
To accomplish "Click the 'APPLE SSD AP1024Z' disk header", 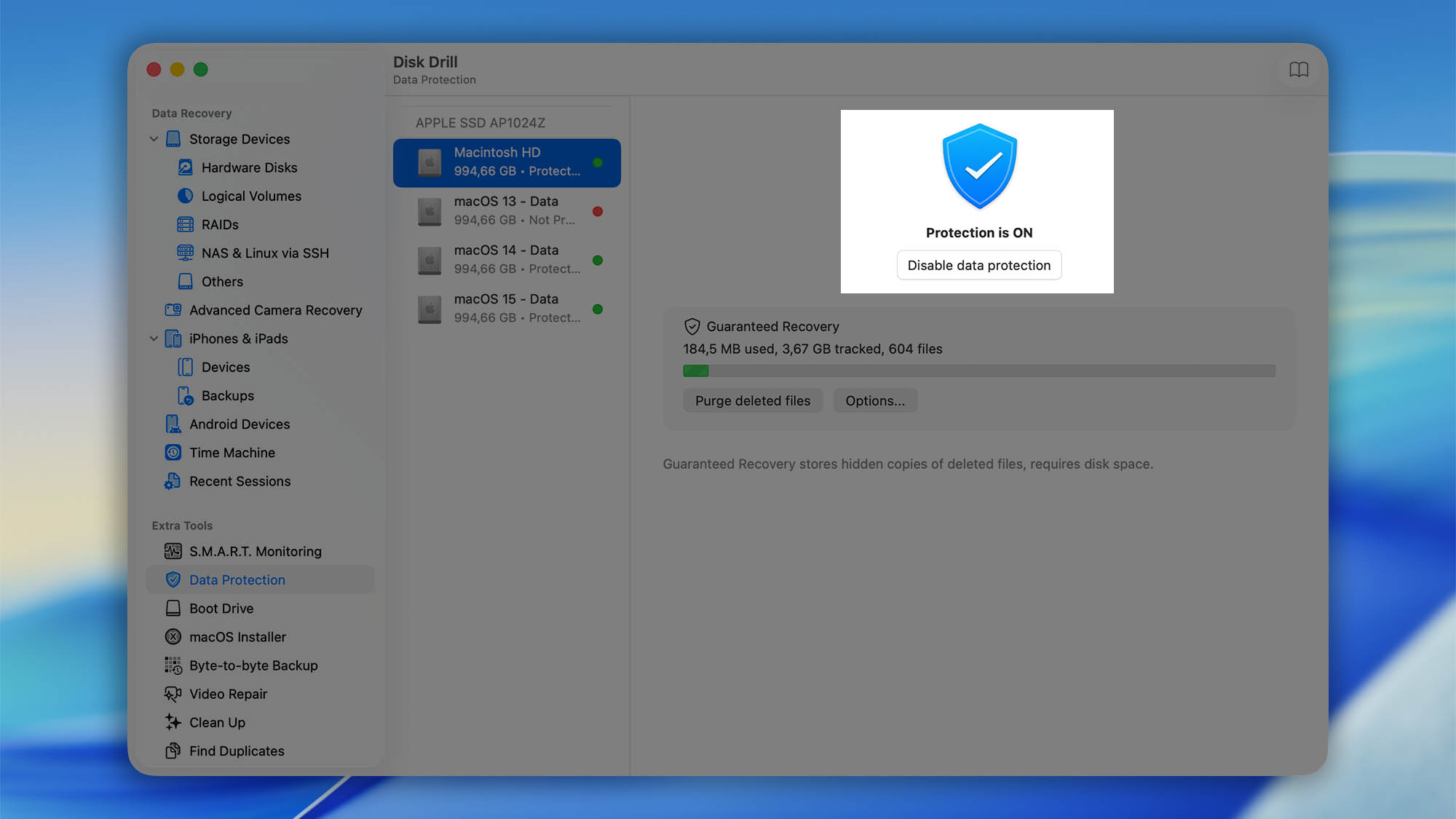I will point(480,123).
